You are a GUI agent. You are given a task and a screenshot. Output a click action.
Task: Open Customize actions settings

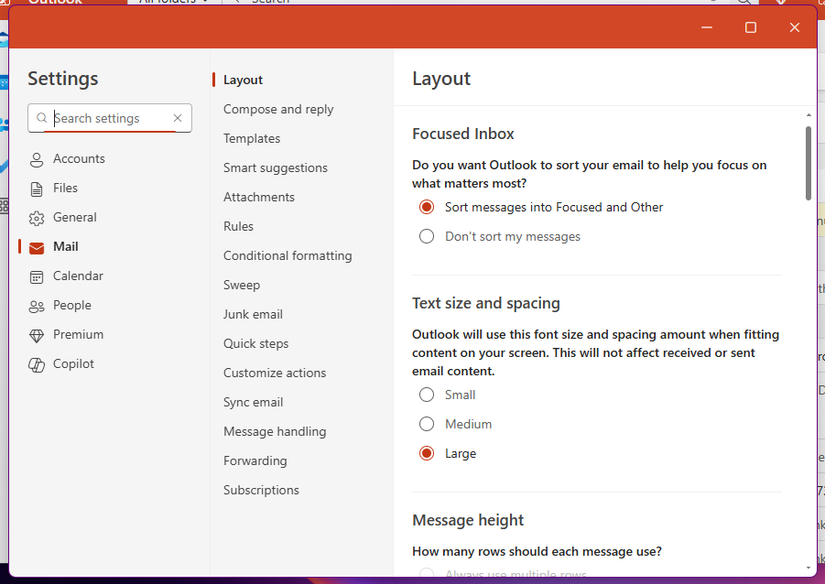coord(275,373)
